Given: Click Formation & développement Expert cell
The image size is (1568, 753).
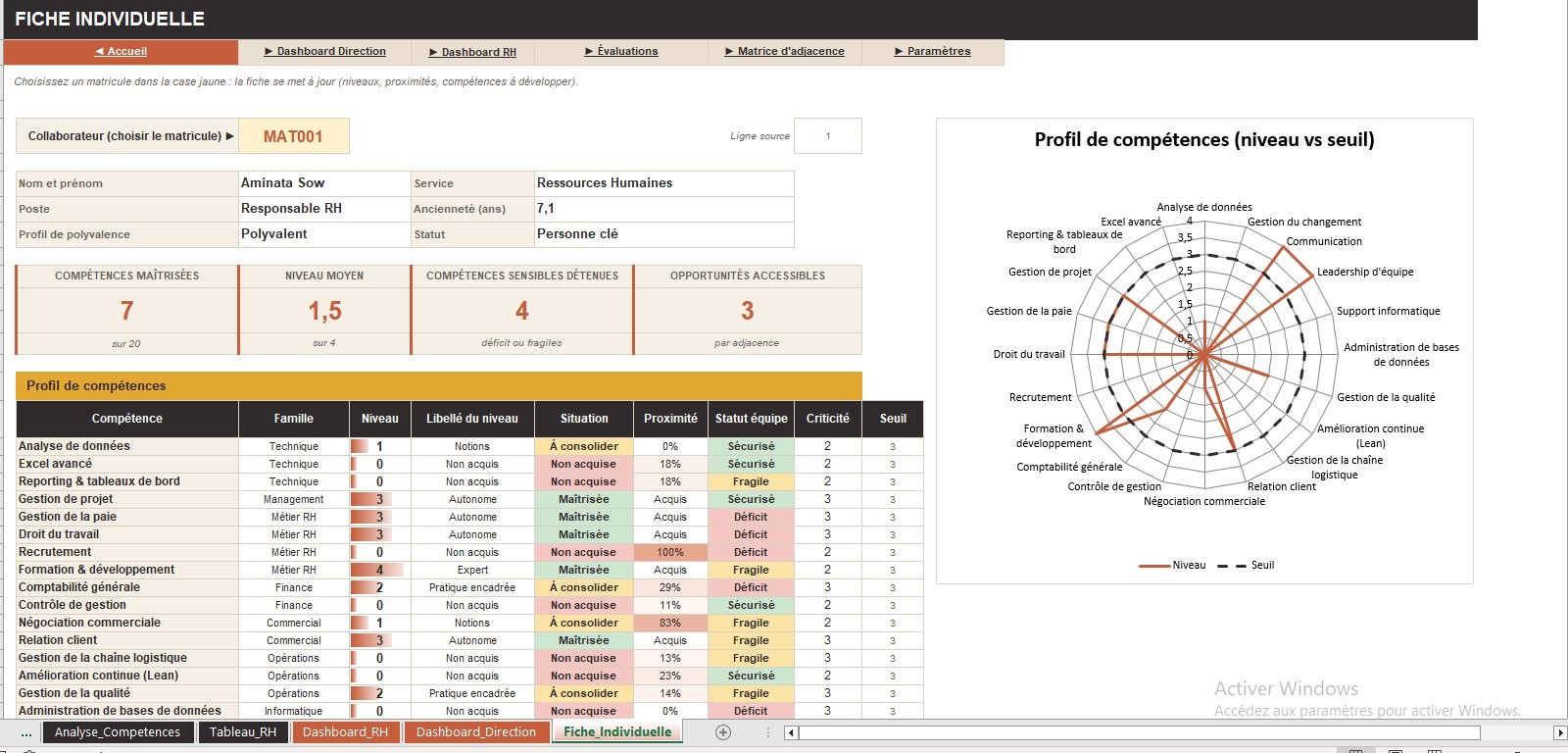Looking at the screenshot, I should (x=472, y=570).
